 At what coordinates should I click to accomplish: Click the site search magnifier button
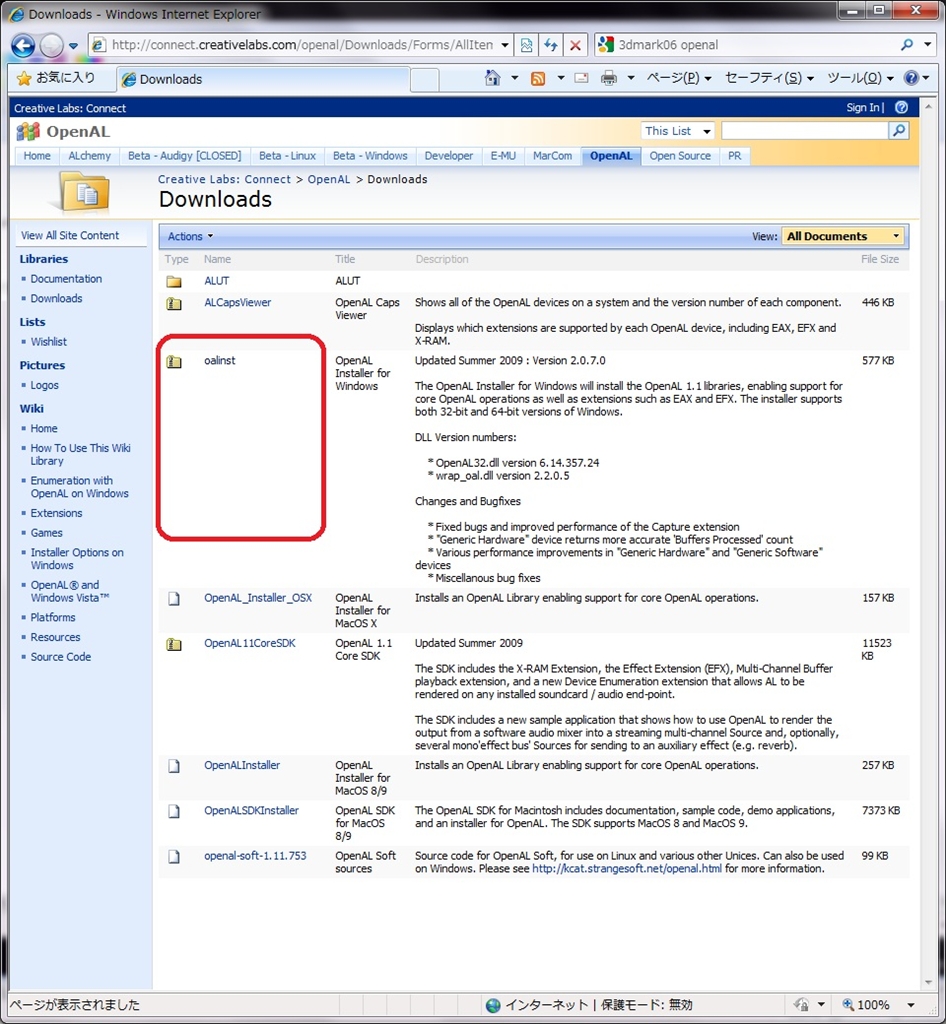pyautogui.click(x=898, y=131)
